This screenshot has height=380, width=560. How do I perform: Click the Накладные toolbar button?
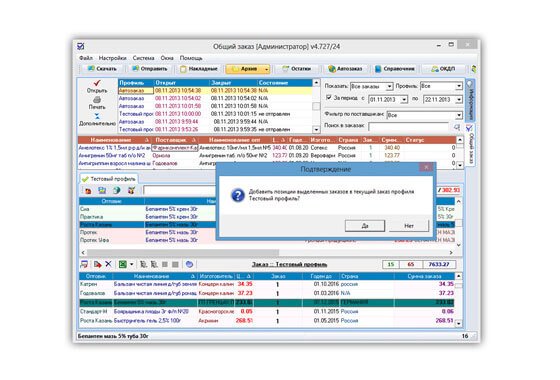[199, 69]
